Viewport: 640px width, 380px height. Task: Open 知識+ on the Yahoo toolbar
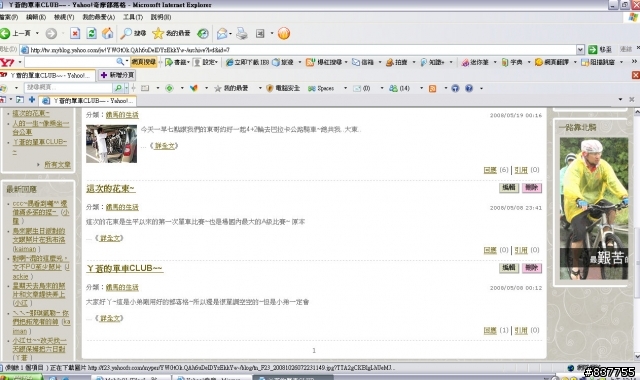pyautogui.click(x=432, y=62)
